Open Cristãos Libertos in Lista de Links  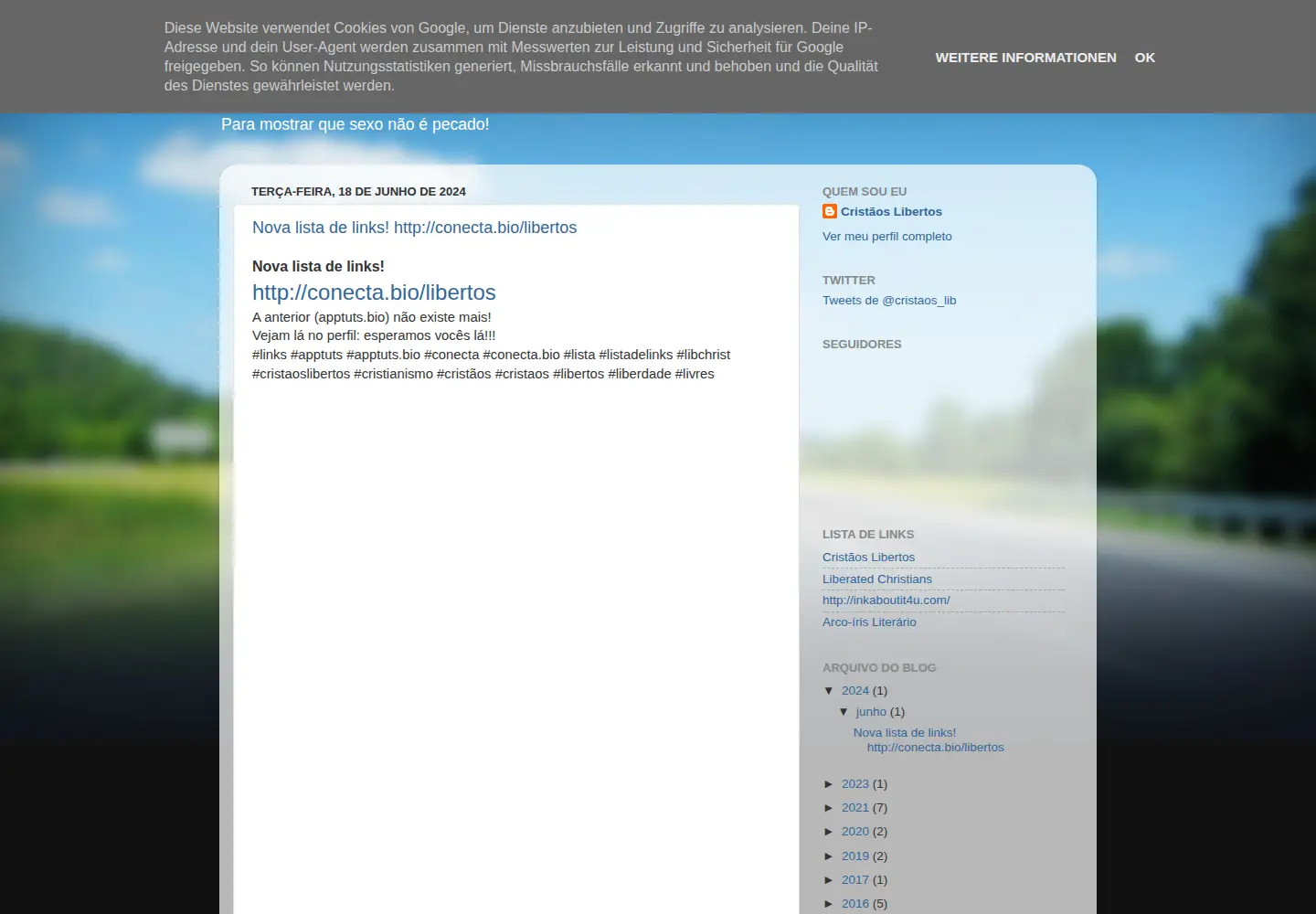click(x=868, y=557)
